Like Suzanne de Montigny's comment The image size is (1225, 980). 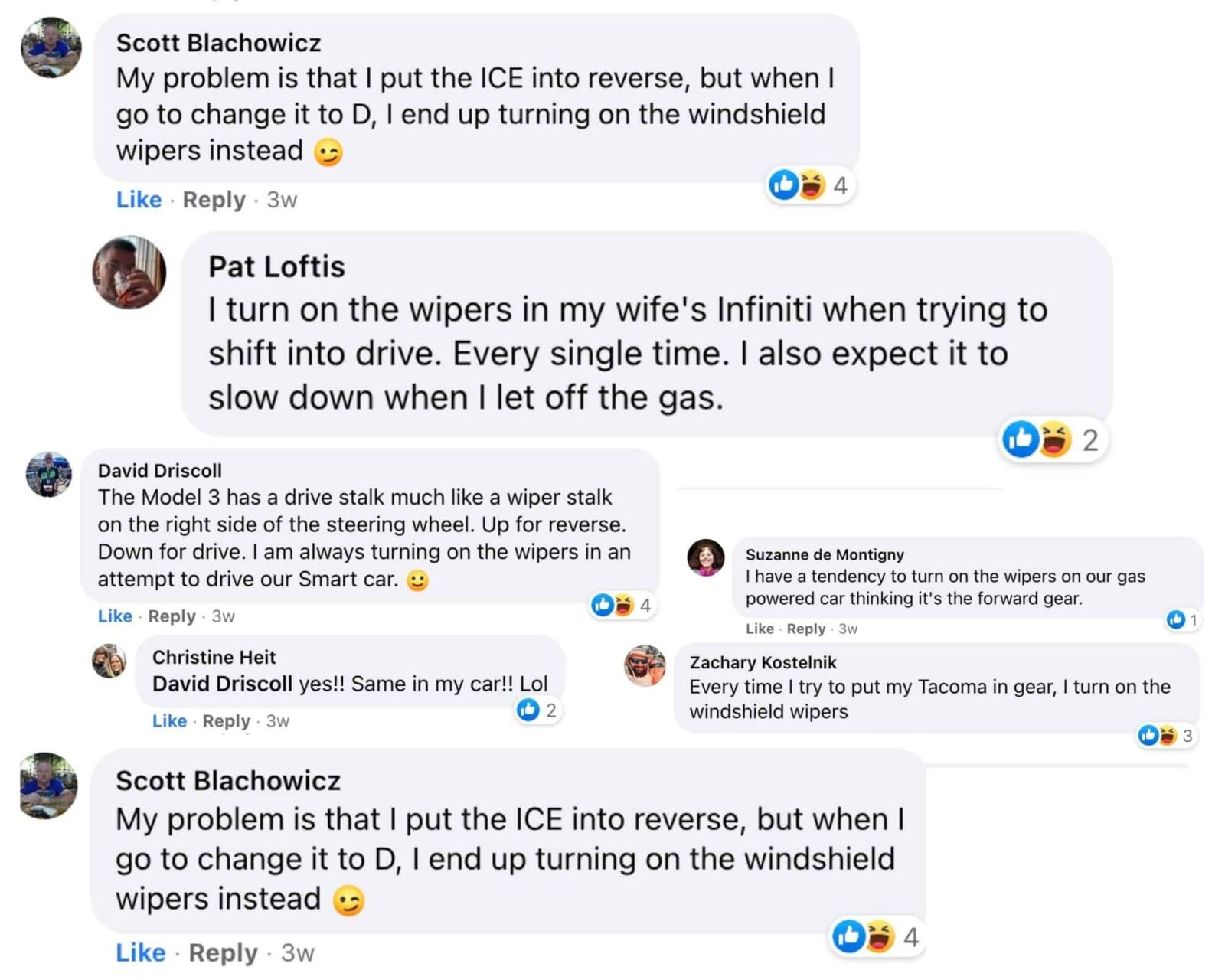[x=759, y=629]
